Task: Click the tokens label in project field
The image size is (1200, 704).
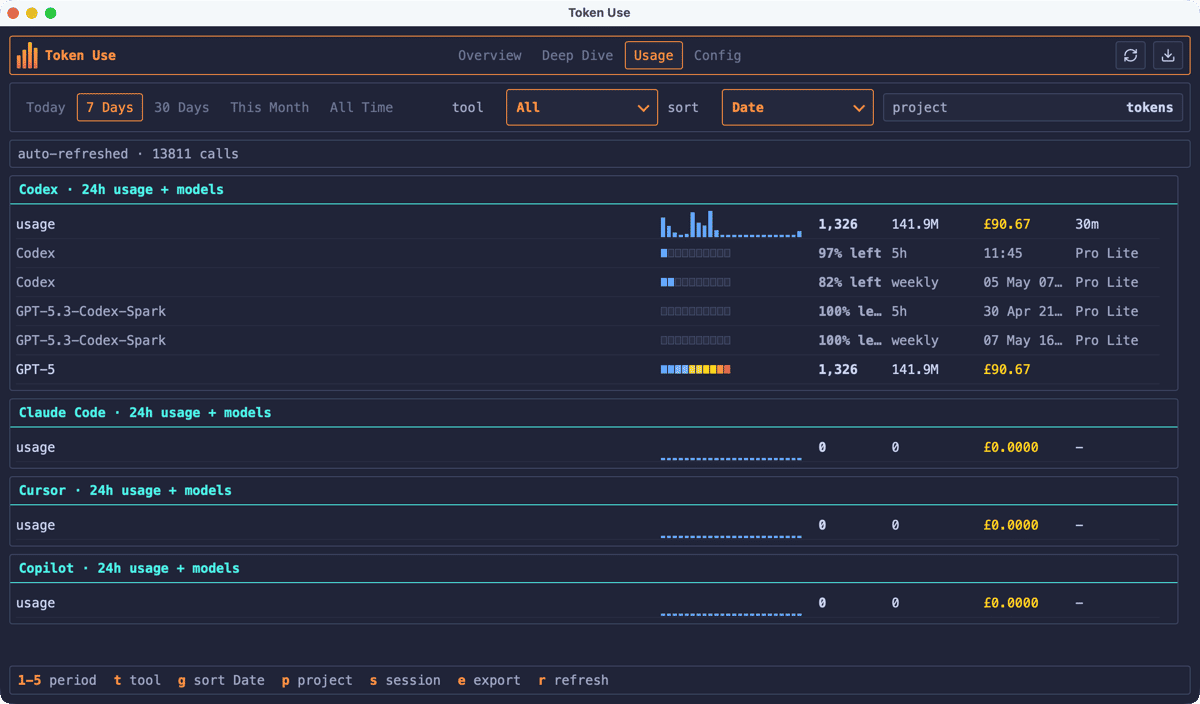Action: point(1150,107)
